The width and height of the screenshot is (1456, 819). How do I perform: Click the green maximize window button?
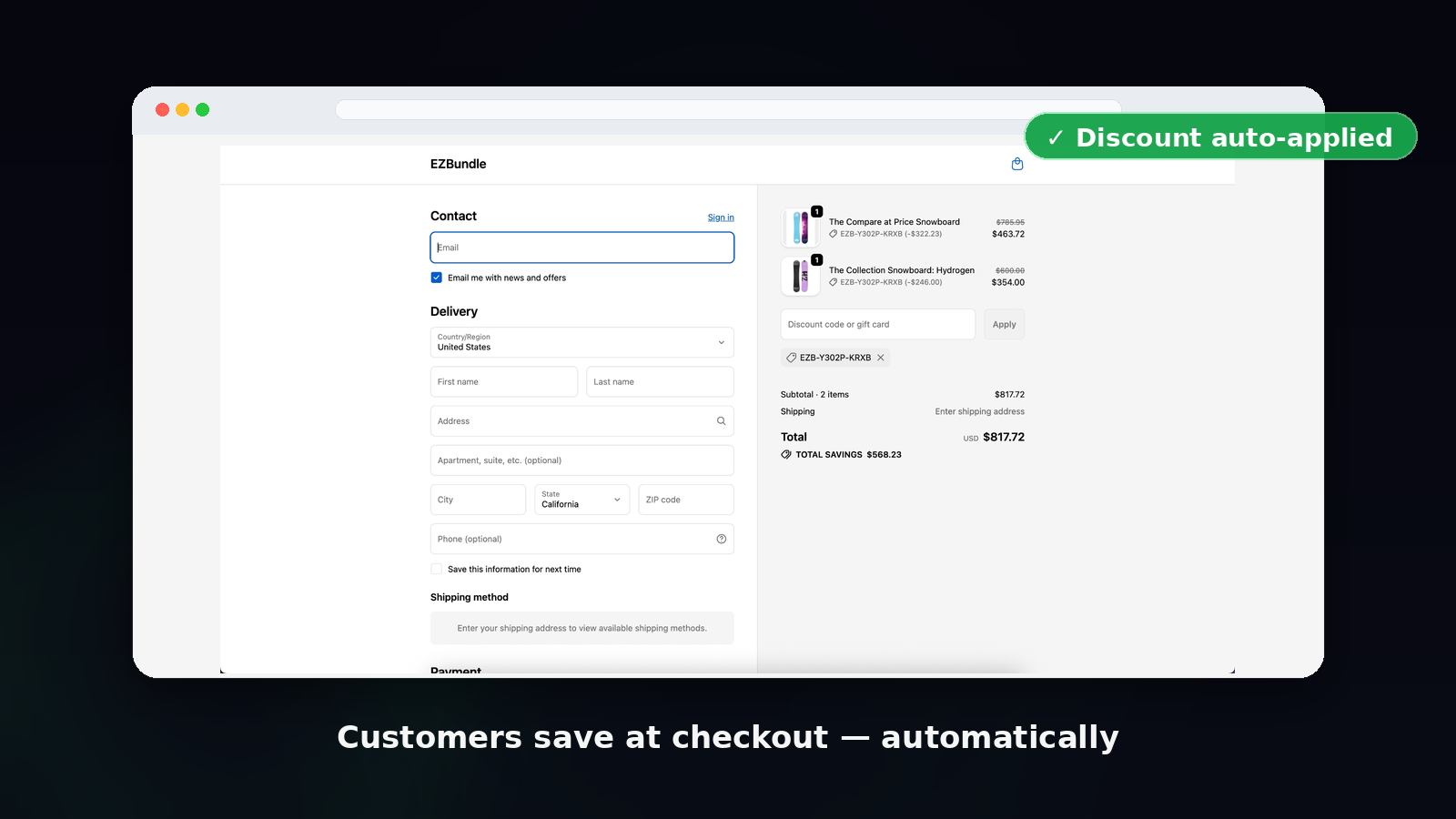point(203,109)
